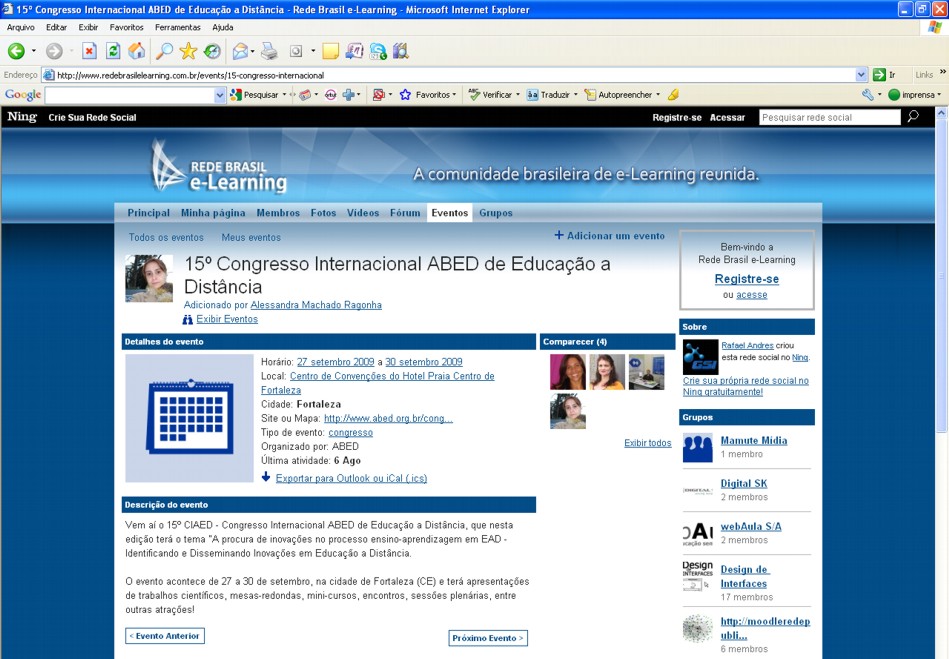949x659 pixels.
Task: Open the address bar dropdown arrow
Action: click(x=861, y=75)
